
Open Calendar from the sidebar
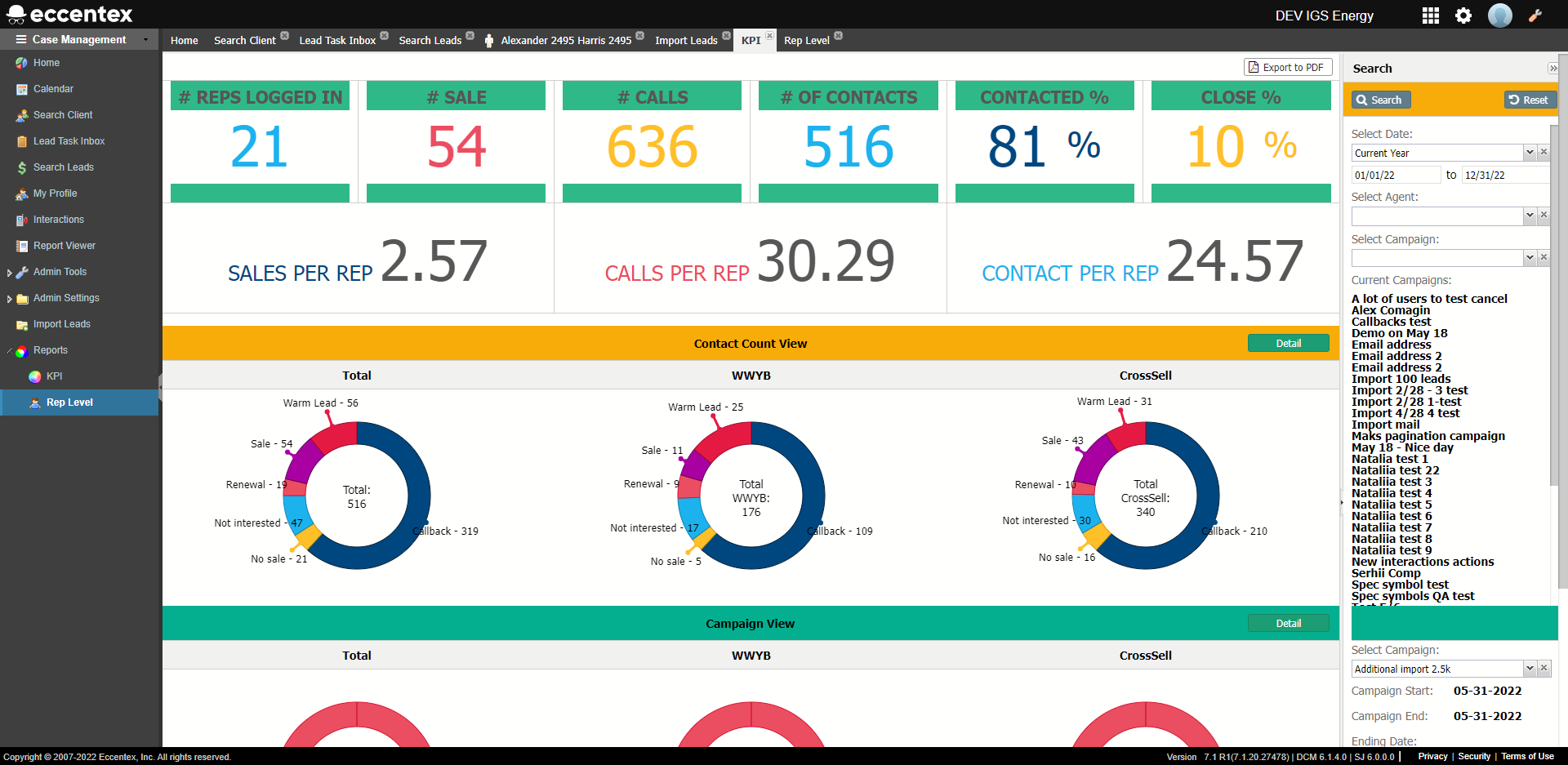[53, 89]
